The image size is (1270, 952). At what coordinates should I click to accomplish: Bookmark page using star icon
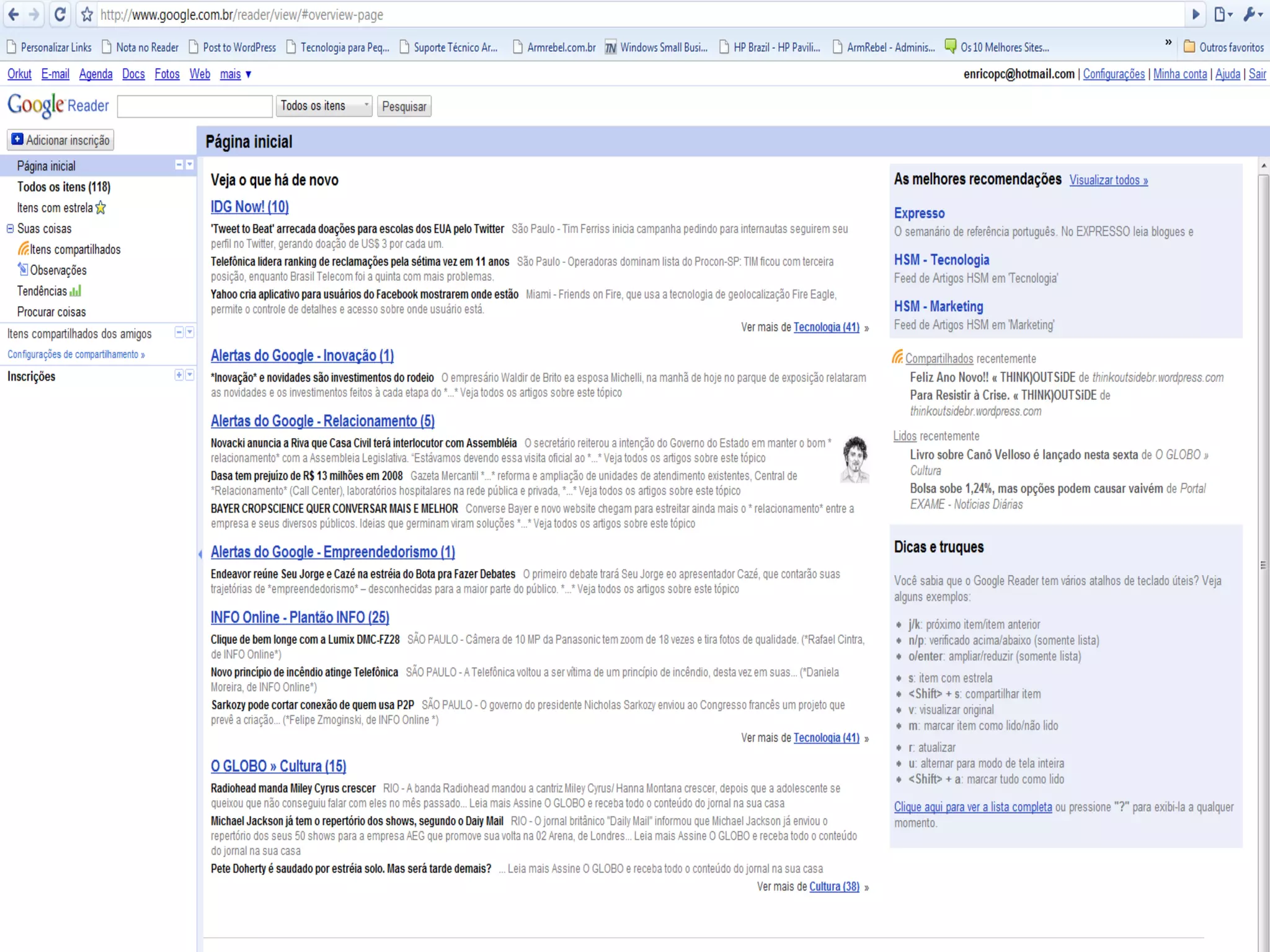87,14
